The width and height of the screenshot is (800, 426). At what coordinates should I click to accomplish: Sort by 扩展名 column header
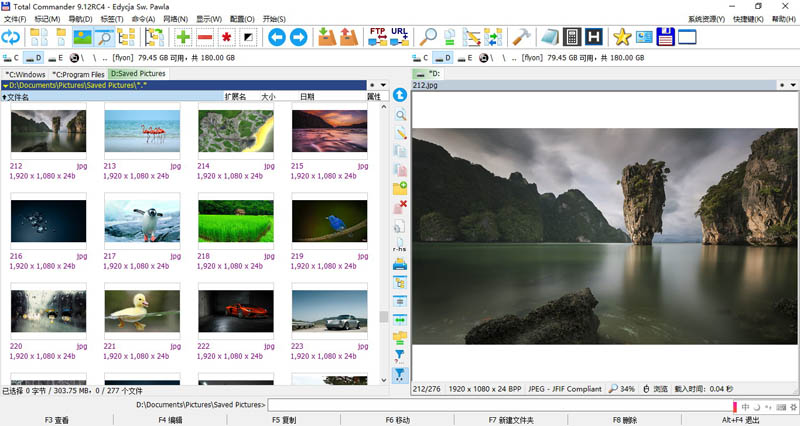pos(236,96)
